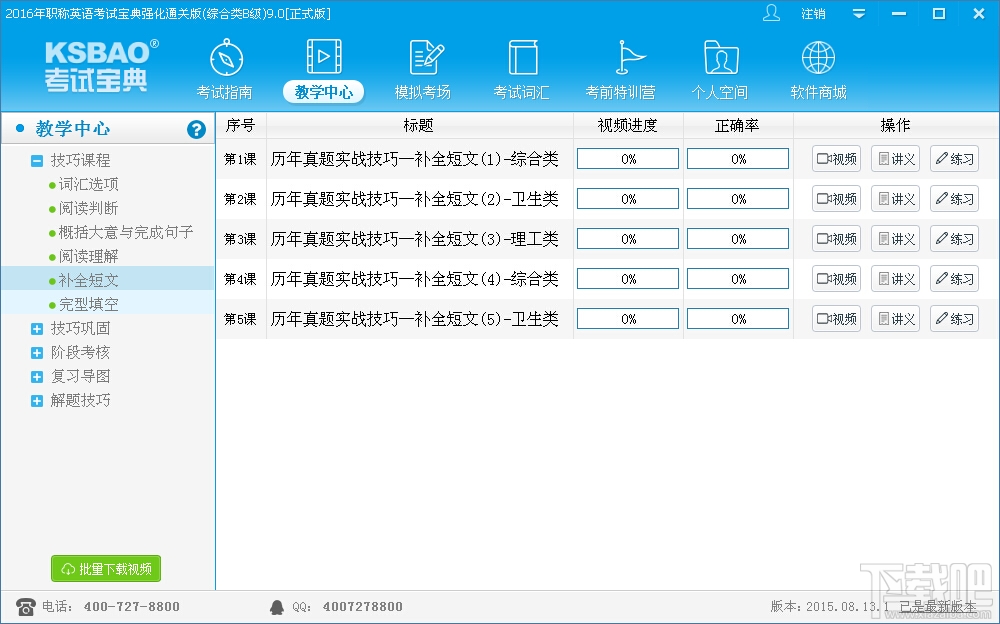Open 讲义 for lesson 第5课

[x=895, y=318]
